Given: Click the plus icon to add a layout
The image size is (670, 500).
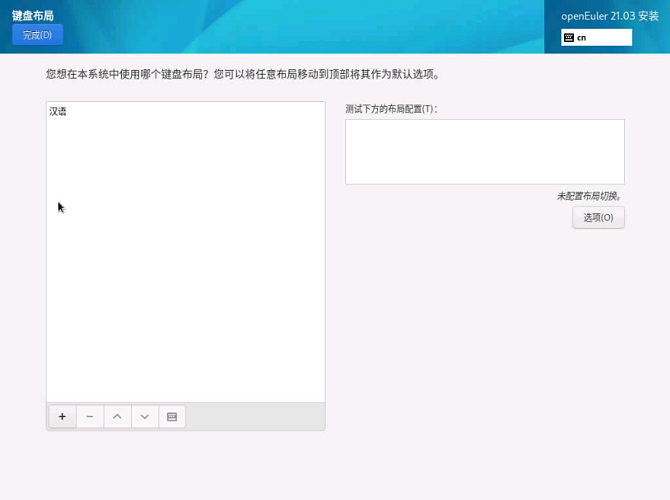Looking at the screenshot, I should click(x=62, y=417).
